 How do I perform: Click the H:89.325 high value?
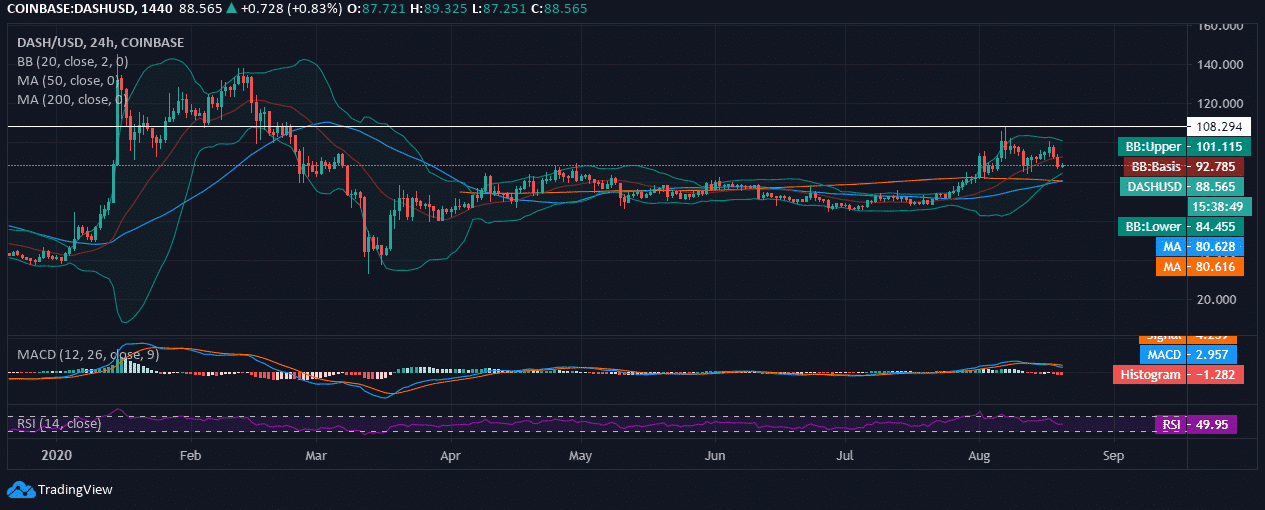click(x=439, y=9)
